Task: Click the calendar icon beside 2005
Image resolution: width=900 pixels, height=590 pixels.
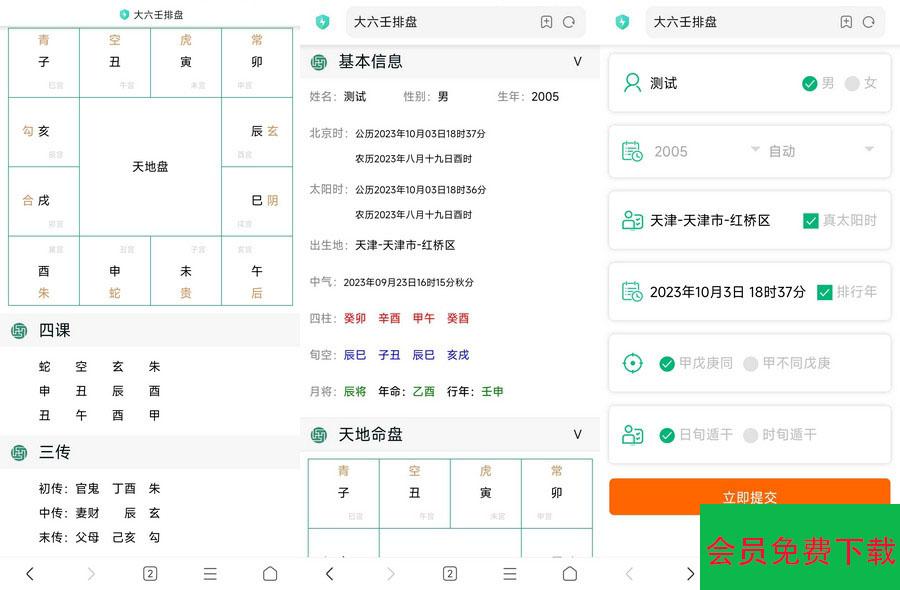Action: (x=633, y=152)
